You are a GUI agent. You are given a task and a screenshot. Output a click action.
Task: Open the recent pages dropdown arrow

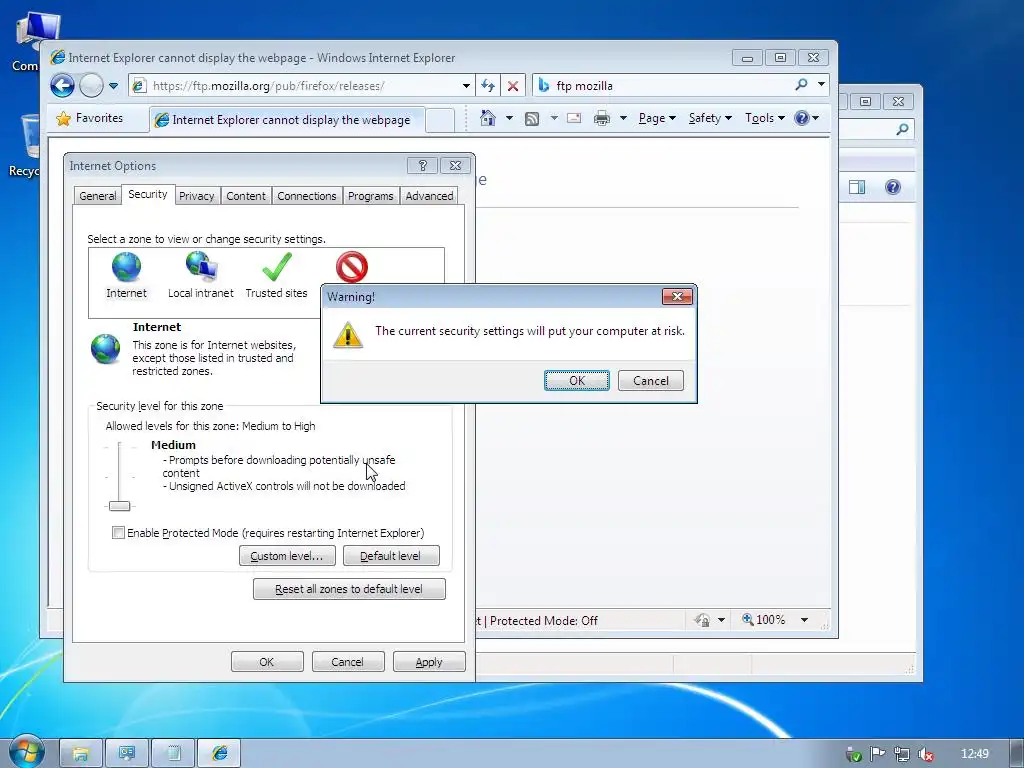tap(114, 86)
